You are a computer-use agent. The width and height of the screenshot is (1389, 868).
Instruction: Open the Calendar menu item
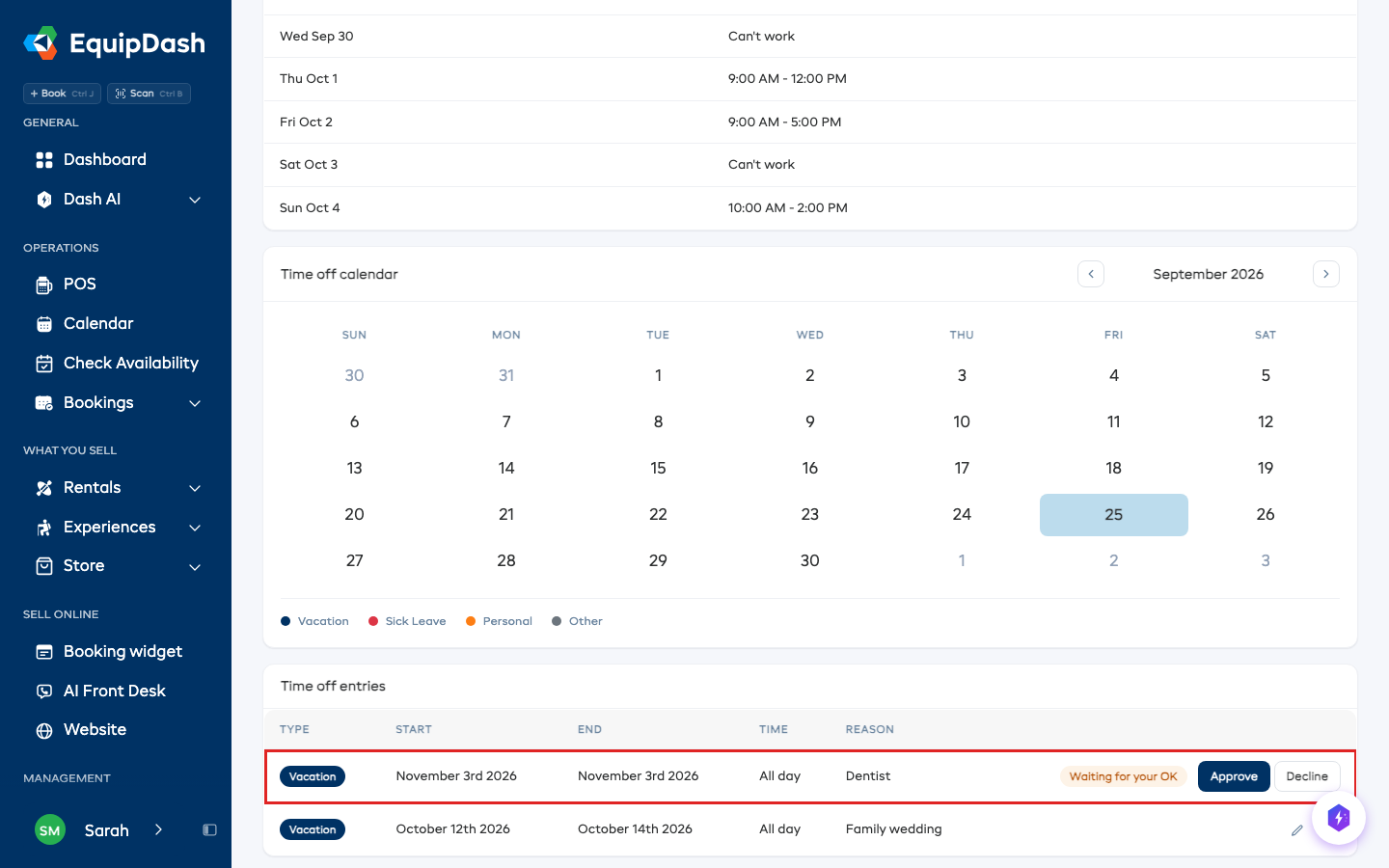click(x=98, y=324)
